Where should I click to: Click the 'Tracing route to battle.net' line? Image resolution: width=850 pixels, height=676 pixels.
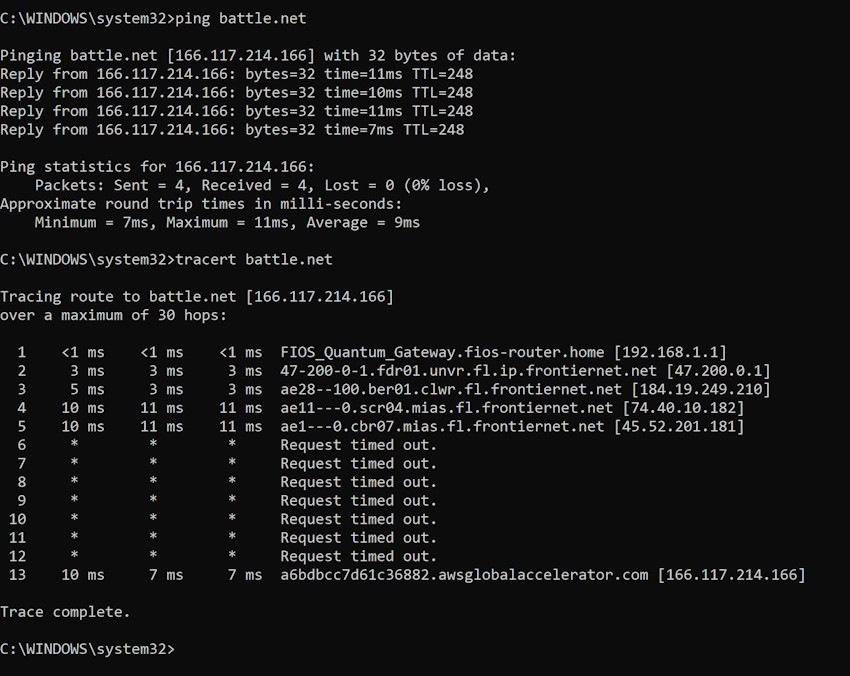click(x=197, y=296)
